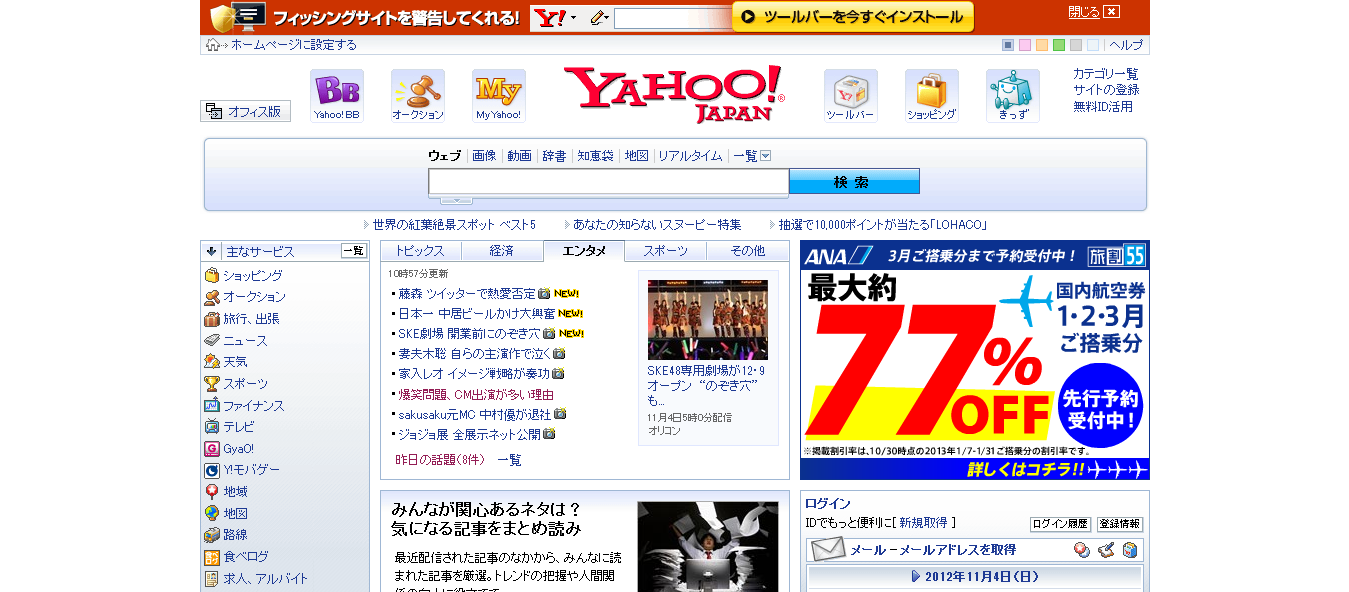Click 一覧 button beside 主なサービス

click(354, 251)
